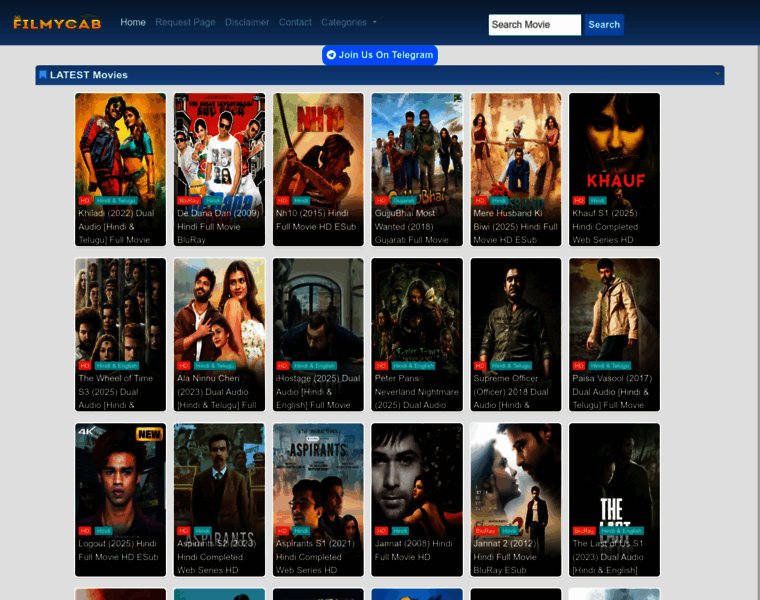This screenshot has width=760, height=600.
Task: Click Paisa Vasool Dual Audio title text
Action: pos(612,392)
